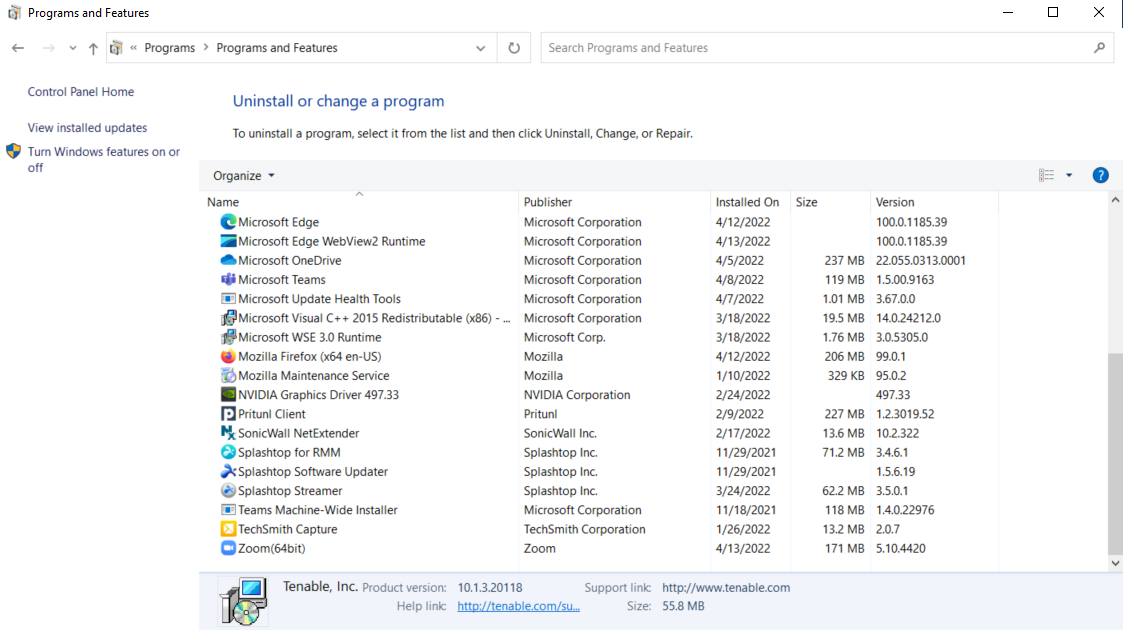This screenshot has height=630, width=1123.
Task: Click the help question mark icon
Action: [1100, 175]
